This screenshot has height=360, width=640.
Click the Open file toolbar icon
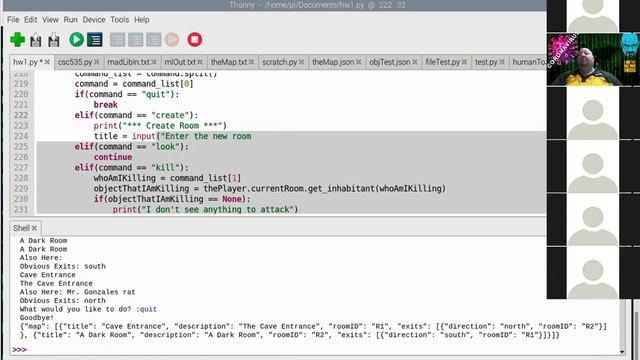click(36, 40)
